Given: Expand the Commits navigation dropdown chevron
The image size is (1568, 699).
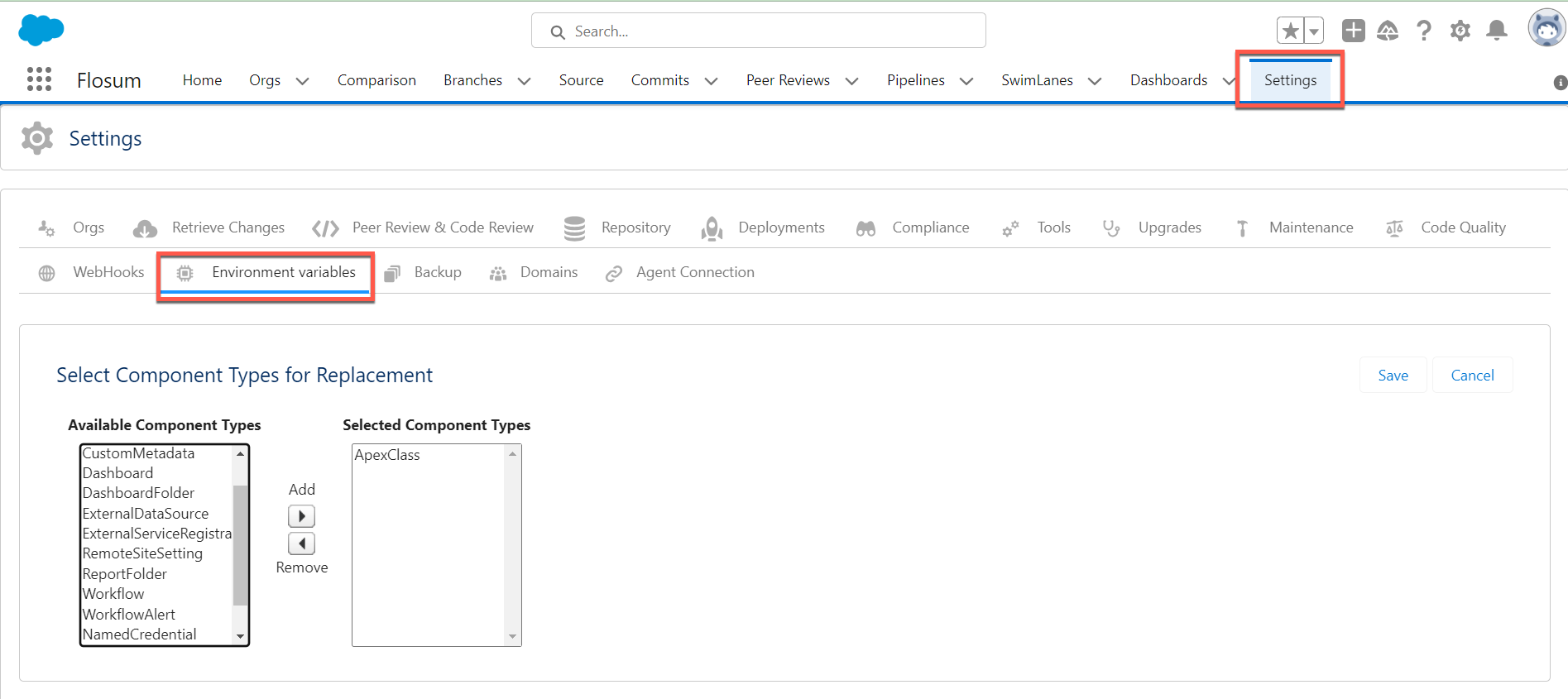Looking at the screenshot, I should coord(711,81).
